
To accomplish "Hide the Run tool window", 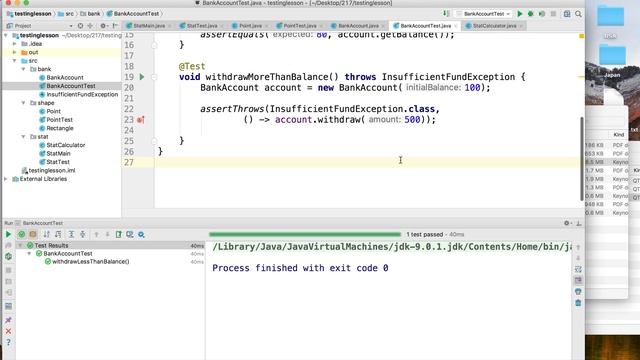I will pyautogui.click(x=578, y=223).
